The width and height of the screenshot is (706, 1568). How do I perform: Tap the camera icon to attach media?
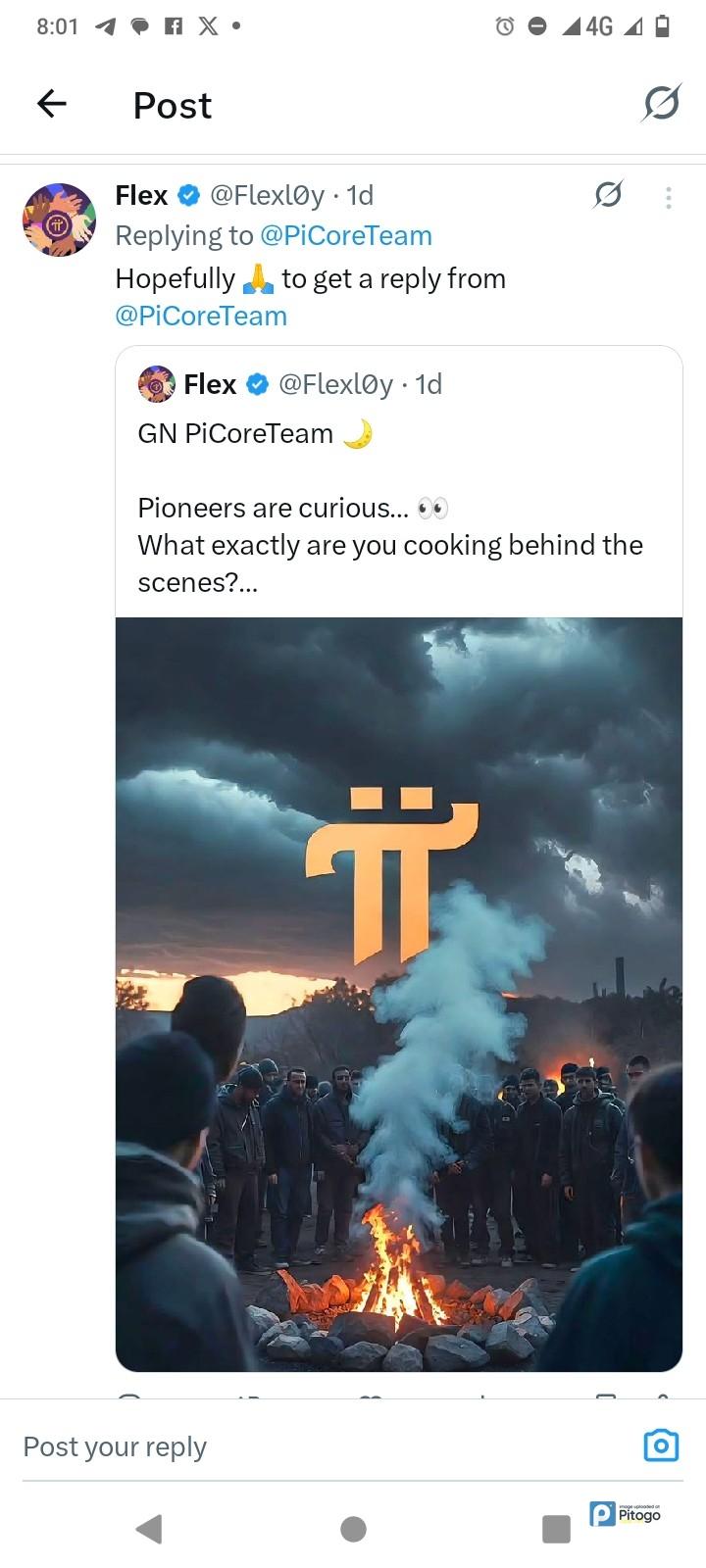pyautogui.click(x=661, y=1445)
